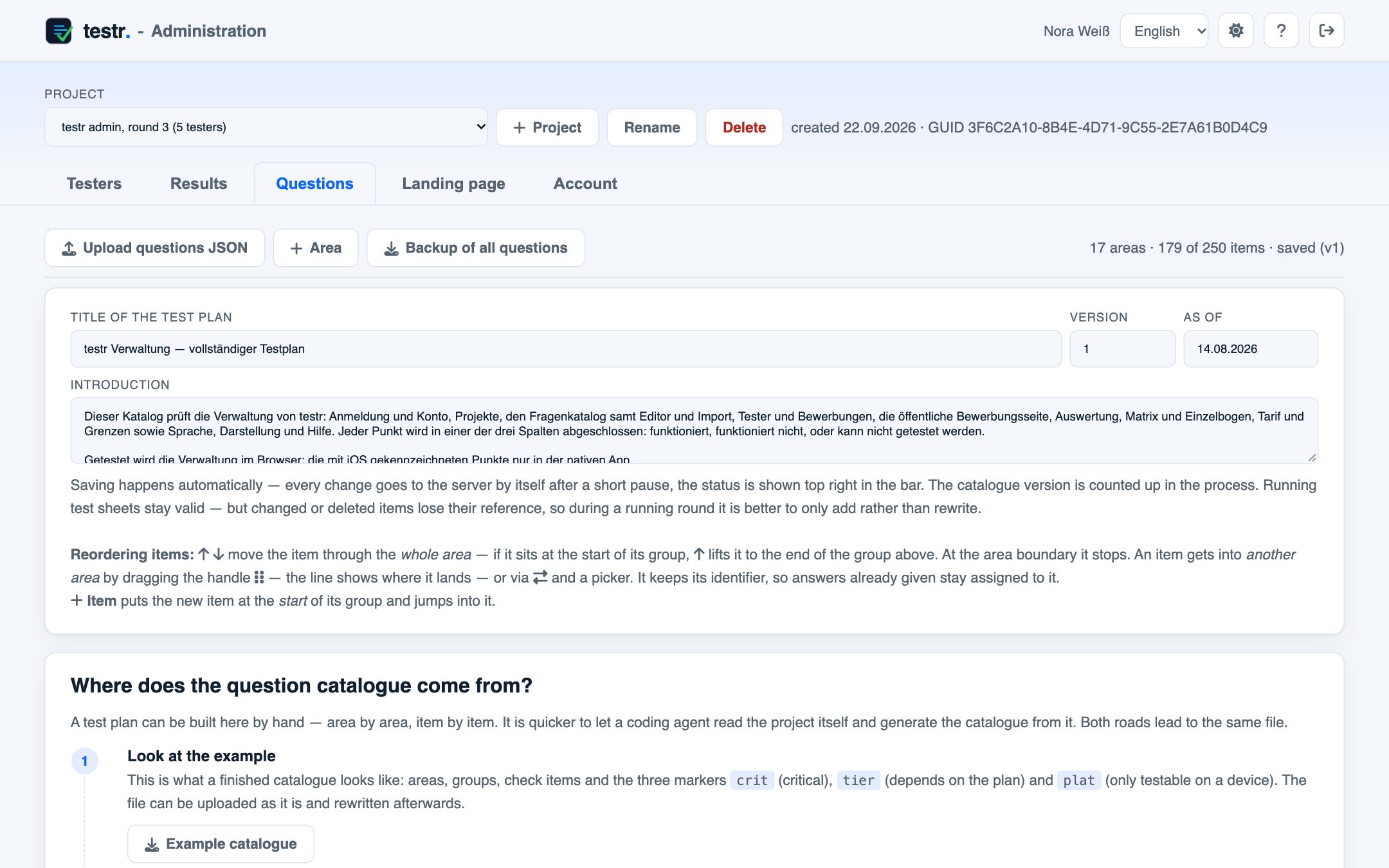Switch to the Results tab
Image resolution: width=1389 pixels, height=868 pixels.
click(x=199, y=184)
